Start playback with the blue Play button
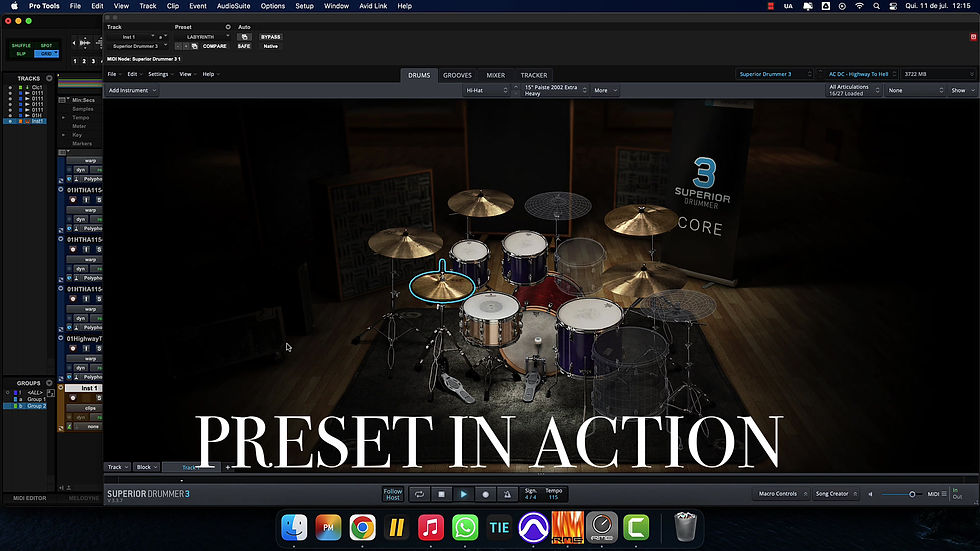Viewport: 980px width, 551px height. 464,494
